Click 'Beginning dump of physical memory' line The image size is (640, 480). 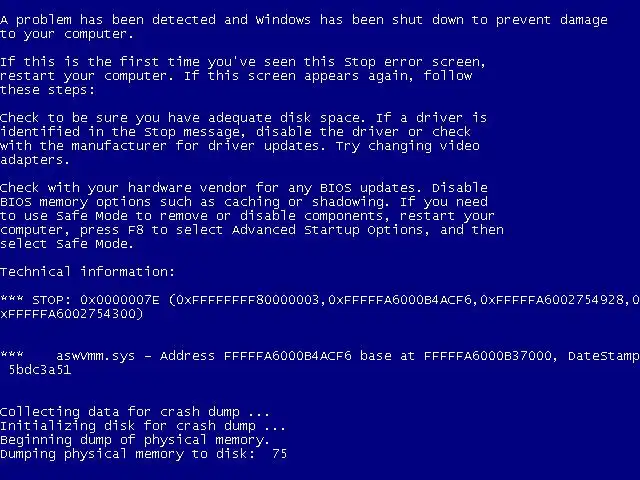pyautogui.click(x=135, y=440)
